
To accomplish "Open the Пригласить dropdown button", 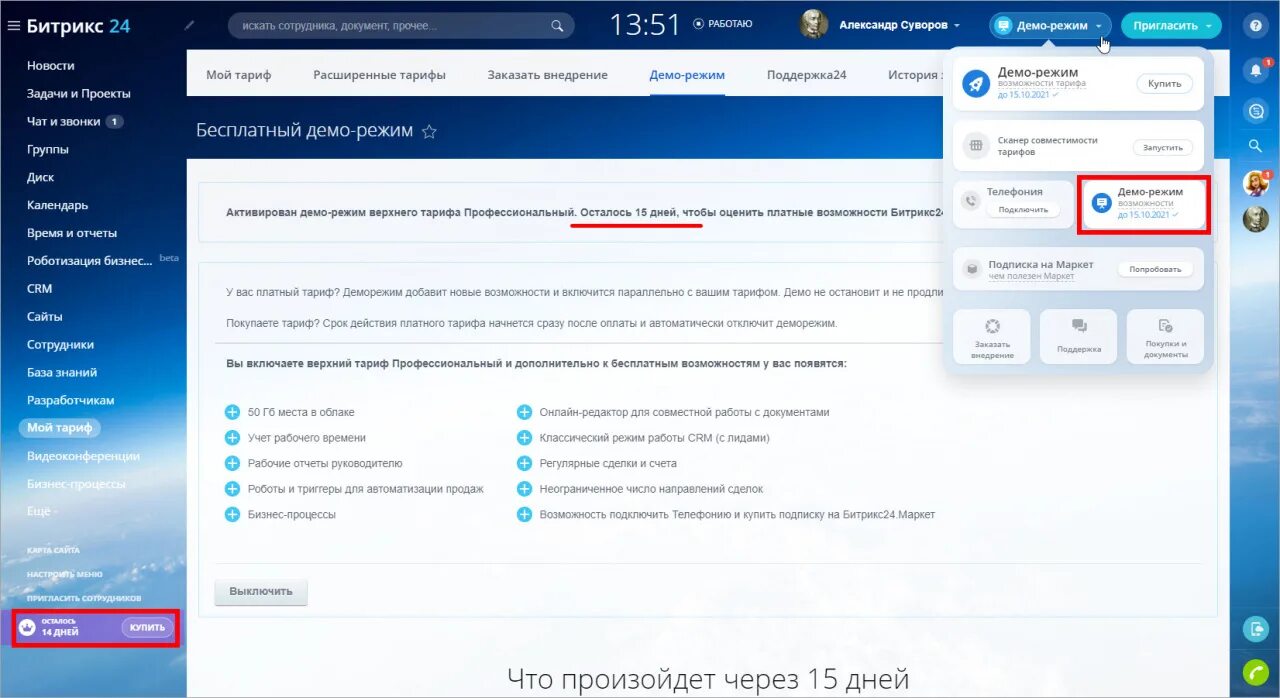I will point(1171,26).
